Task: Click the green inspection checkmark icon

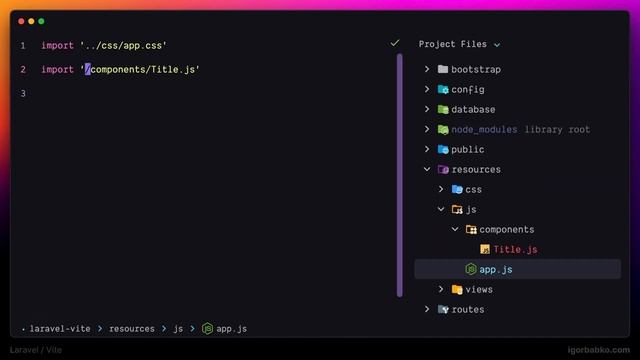Action: 395,43
